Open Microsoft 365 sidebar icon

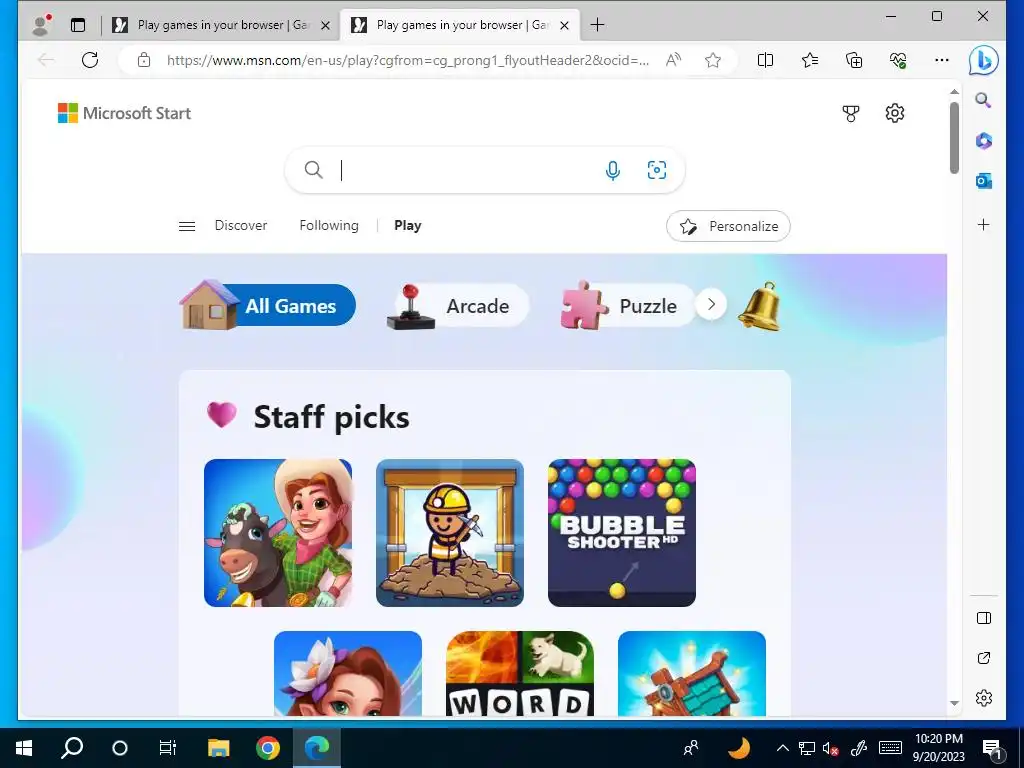(984, 141)
